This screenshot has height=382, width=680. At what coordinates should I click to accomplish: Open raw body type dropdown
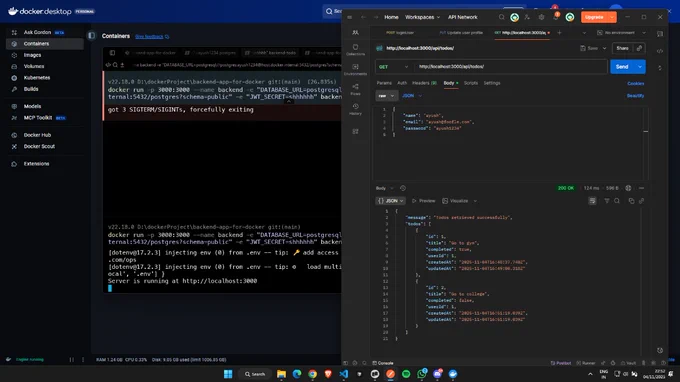click(x=386, y=96)
